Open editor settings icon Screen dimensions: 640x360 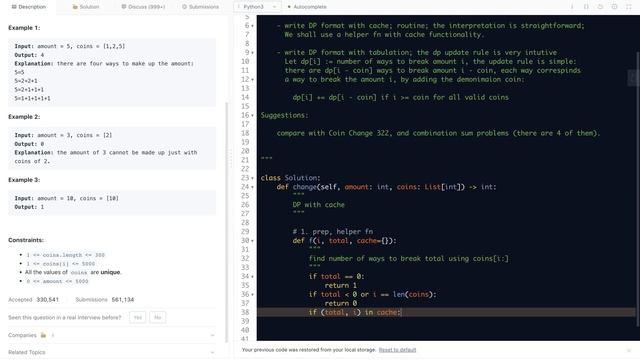(x=615, y=7)
